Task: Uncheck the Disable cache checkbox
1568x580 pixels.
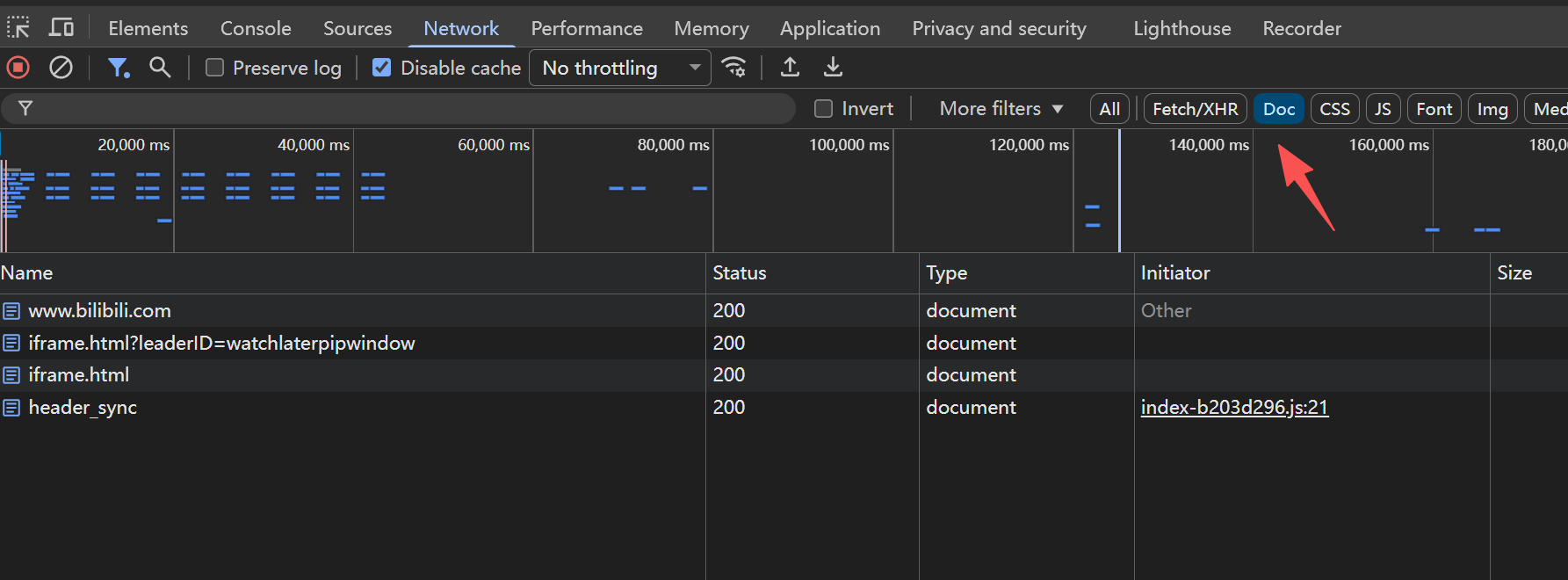Action: coord(381,68)
